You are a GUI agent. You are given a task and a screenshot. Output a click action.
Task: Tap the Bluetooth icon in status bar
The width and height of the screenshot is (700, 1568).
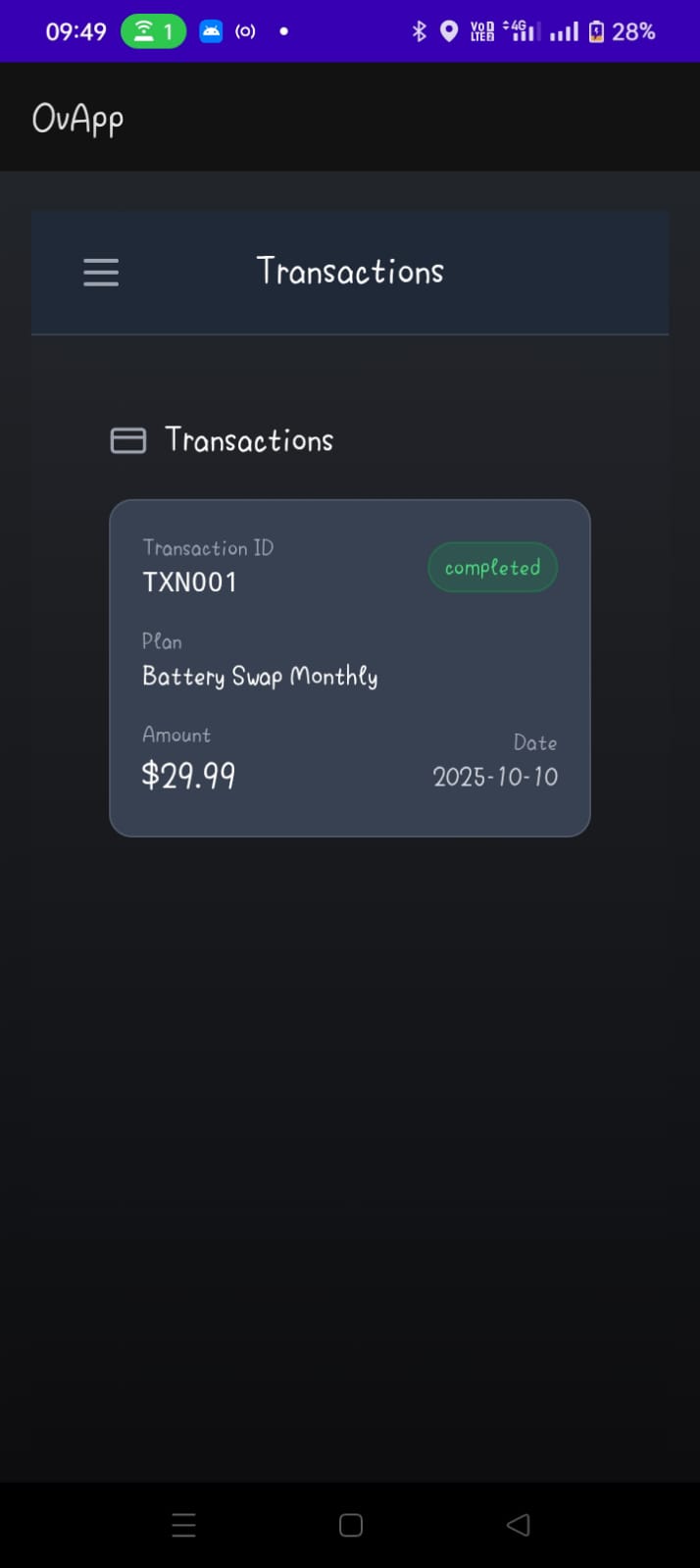click(x=419, y=30)
